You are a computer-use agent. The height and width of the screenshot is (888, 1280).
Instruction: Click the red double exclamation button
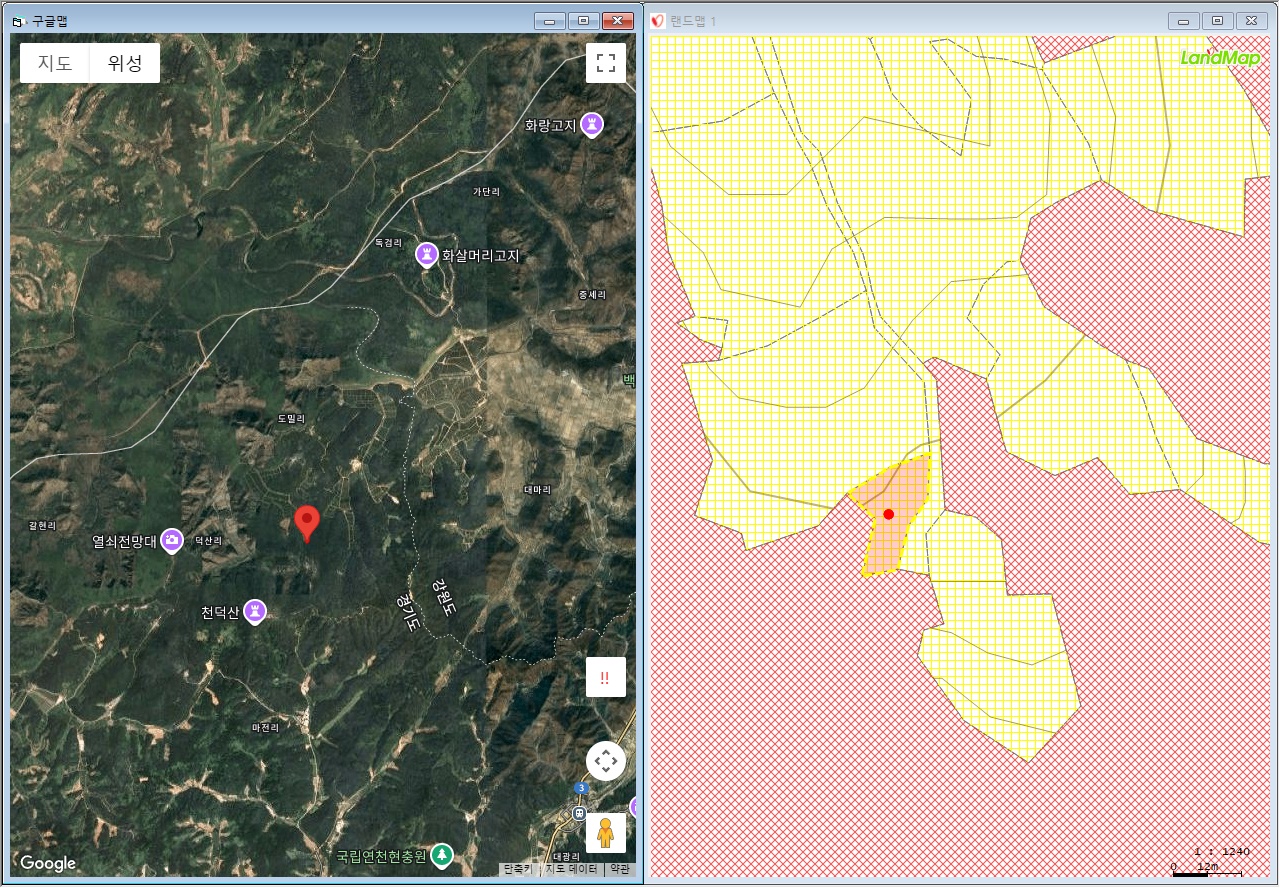point(605,677)
